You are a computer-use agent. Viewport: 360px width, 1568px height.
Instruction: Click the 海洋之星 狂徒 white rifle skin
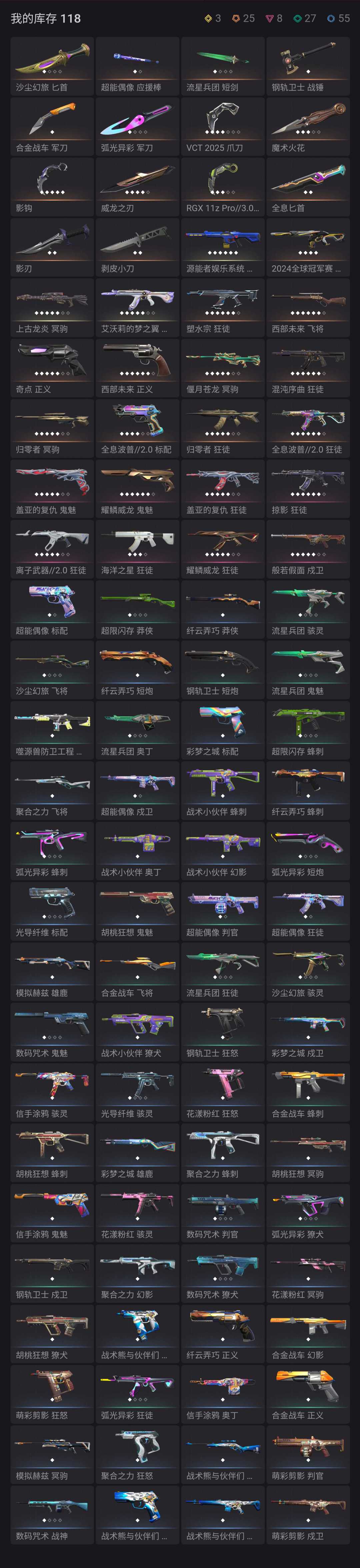tap(138, 549)
